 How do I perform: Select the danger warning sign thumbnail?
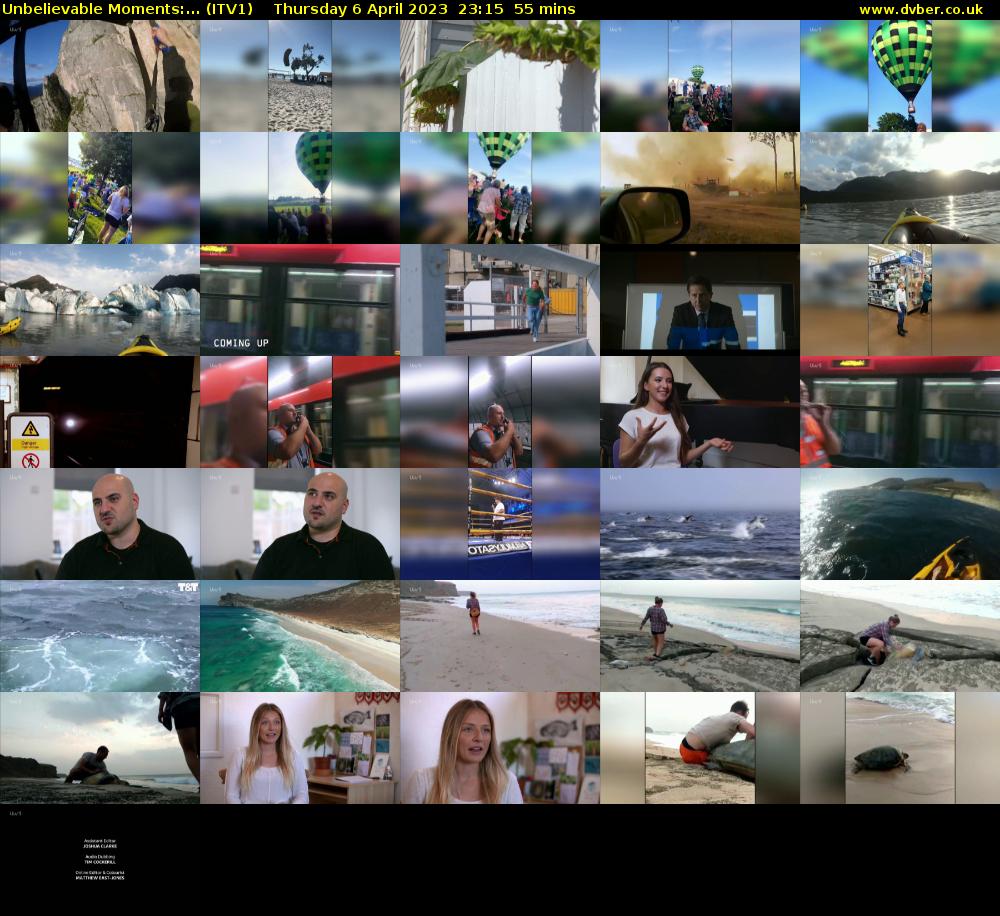click(100, 412)
